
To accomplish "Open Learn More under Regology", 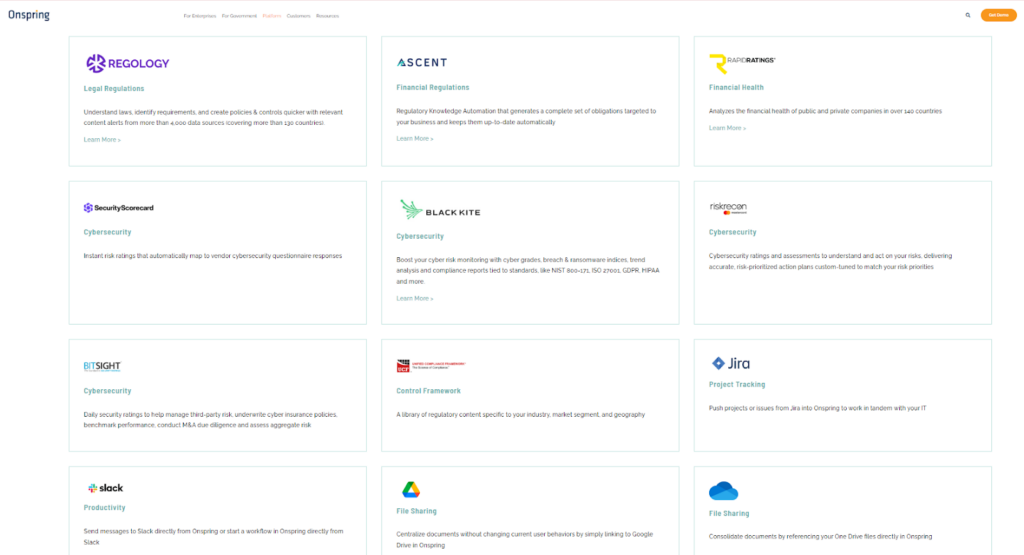I will (102, 140).
